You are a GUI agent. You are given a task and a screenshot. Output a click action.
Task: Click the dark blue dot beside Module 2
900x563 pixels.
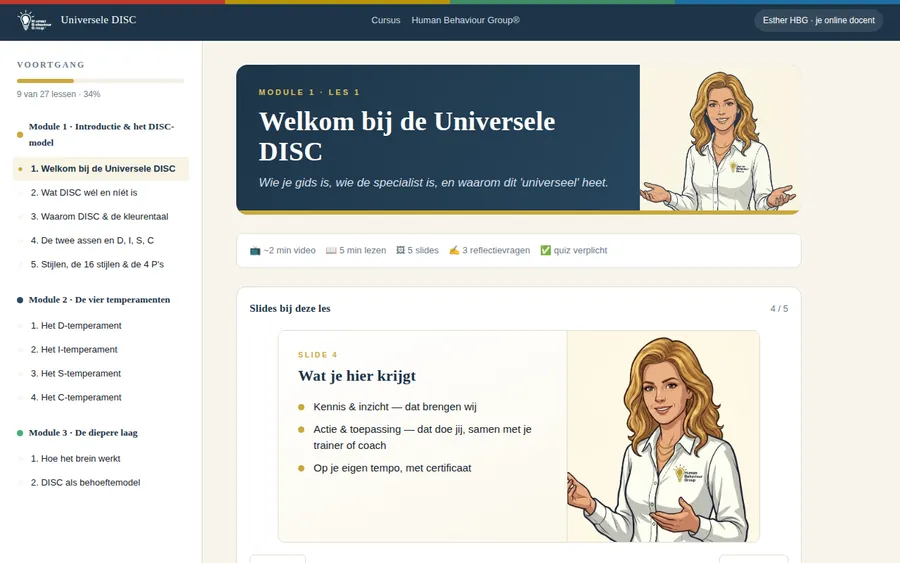(x=20, y=300)
